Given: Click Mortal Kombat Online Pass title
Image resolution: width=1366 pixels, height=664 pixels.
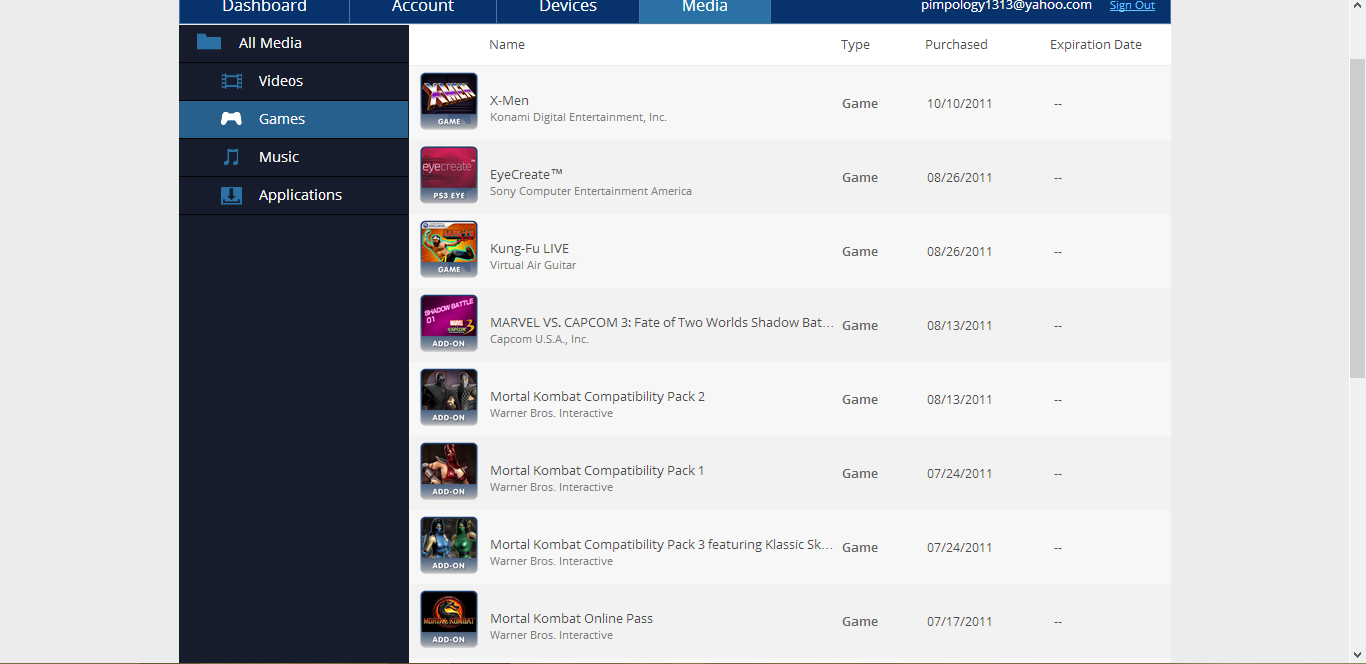Looking at the screenshot, I should click(571, 618).
